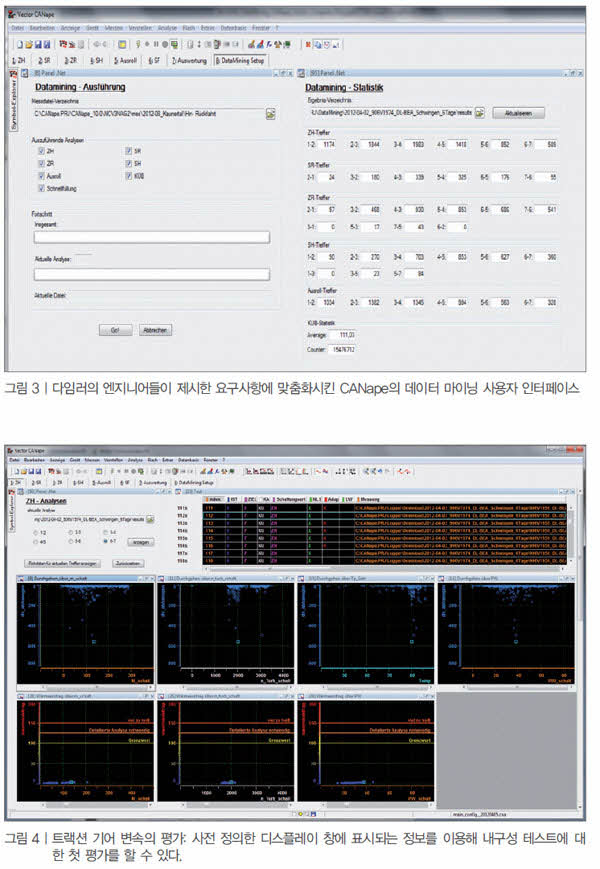Screen dimensions: 600x869
Task: Toggle the ZR analysis checkbox
Action: click(x=41, y=163)
